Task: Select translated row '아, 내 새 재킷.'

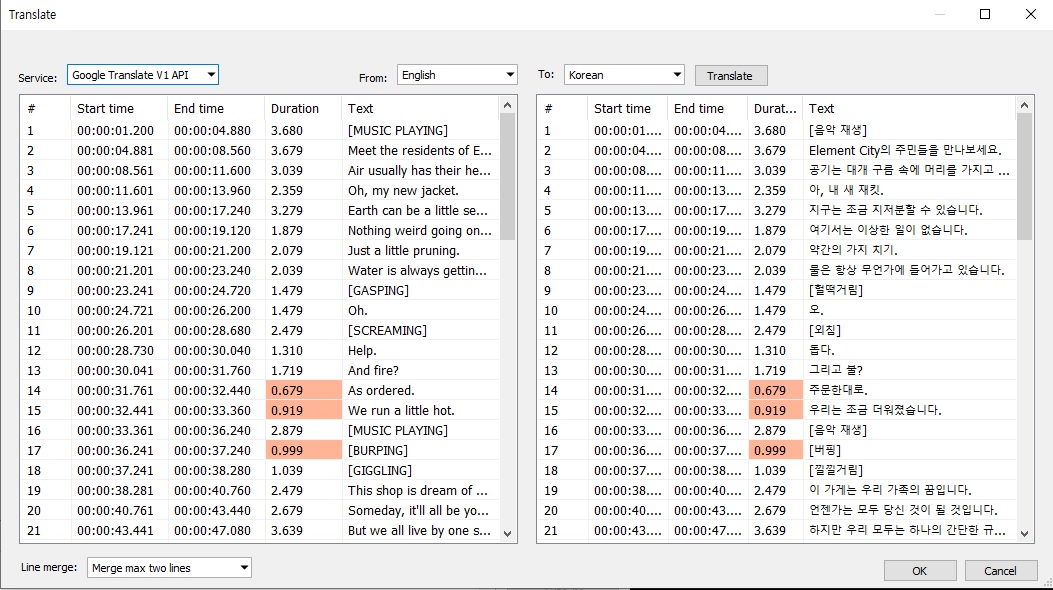Action: [x=777, y=191]
